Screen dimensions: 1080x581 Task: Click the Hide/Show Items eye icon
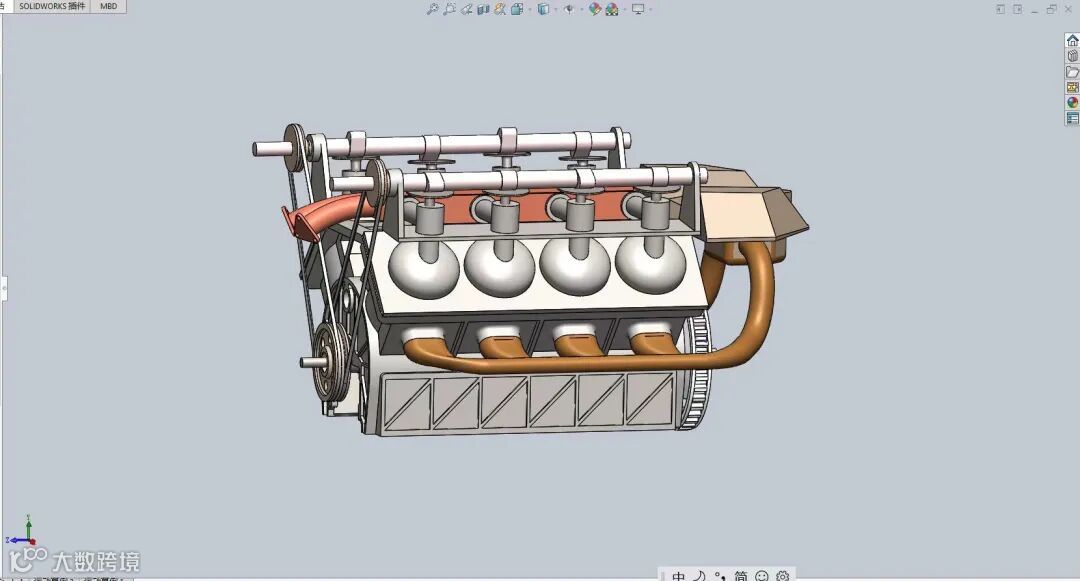[x=569, y=9]
